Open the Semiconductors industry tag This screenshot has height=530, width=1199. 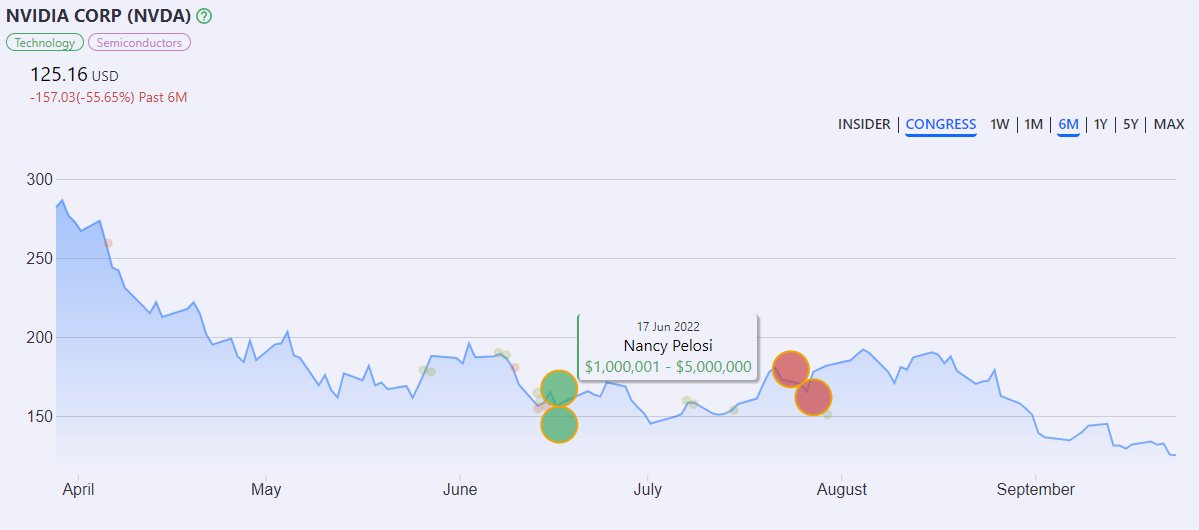click(139, 43)
